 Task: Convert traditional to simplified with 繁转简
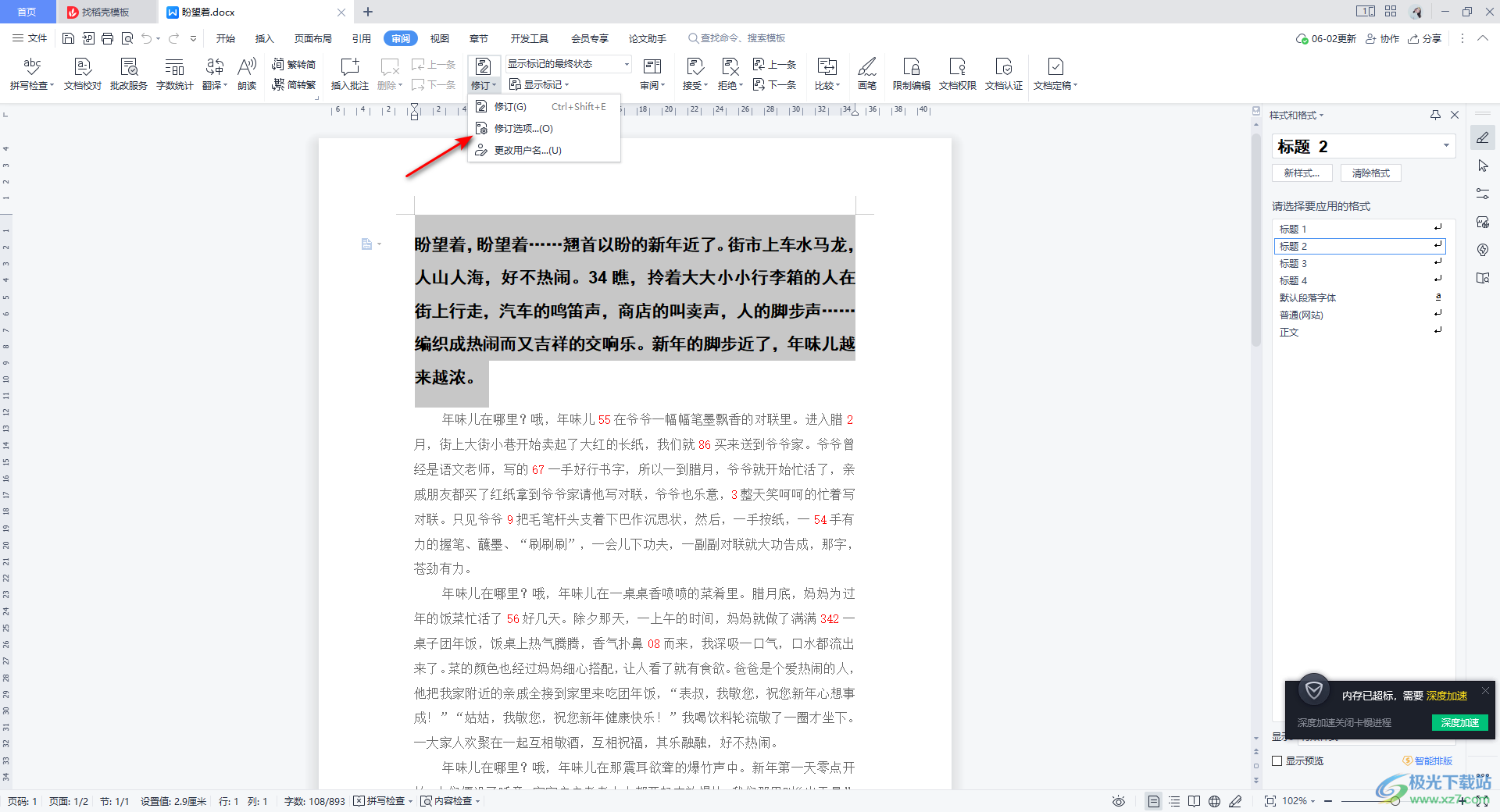[294, 65]
